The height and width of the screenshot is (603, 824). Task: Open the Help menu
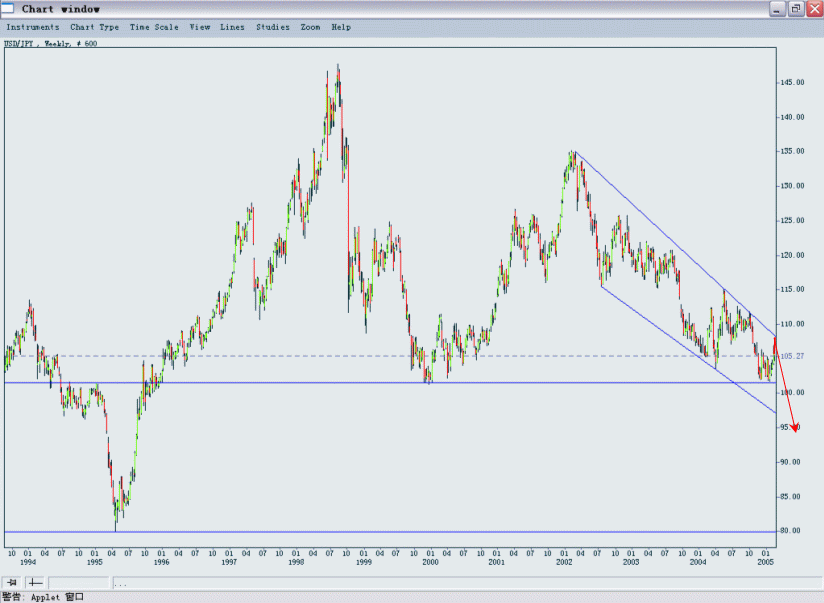(341, 27)
